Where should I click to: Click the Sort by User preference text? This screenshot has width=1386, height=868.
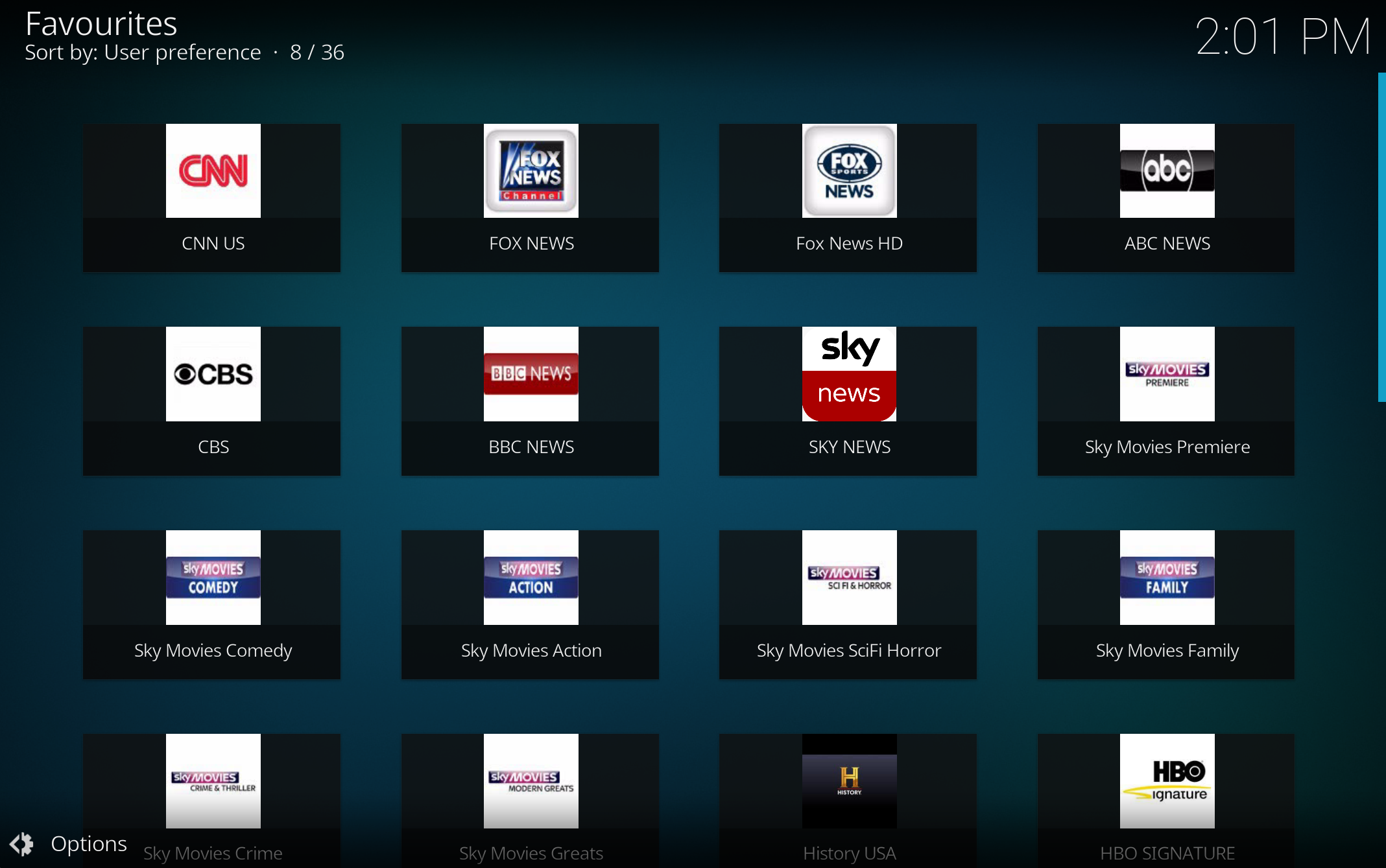(x=143, y=53)
